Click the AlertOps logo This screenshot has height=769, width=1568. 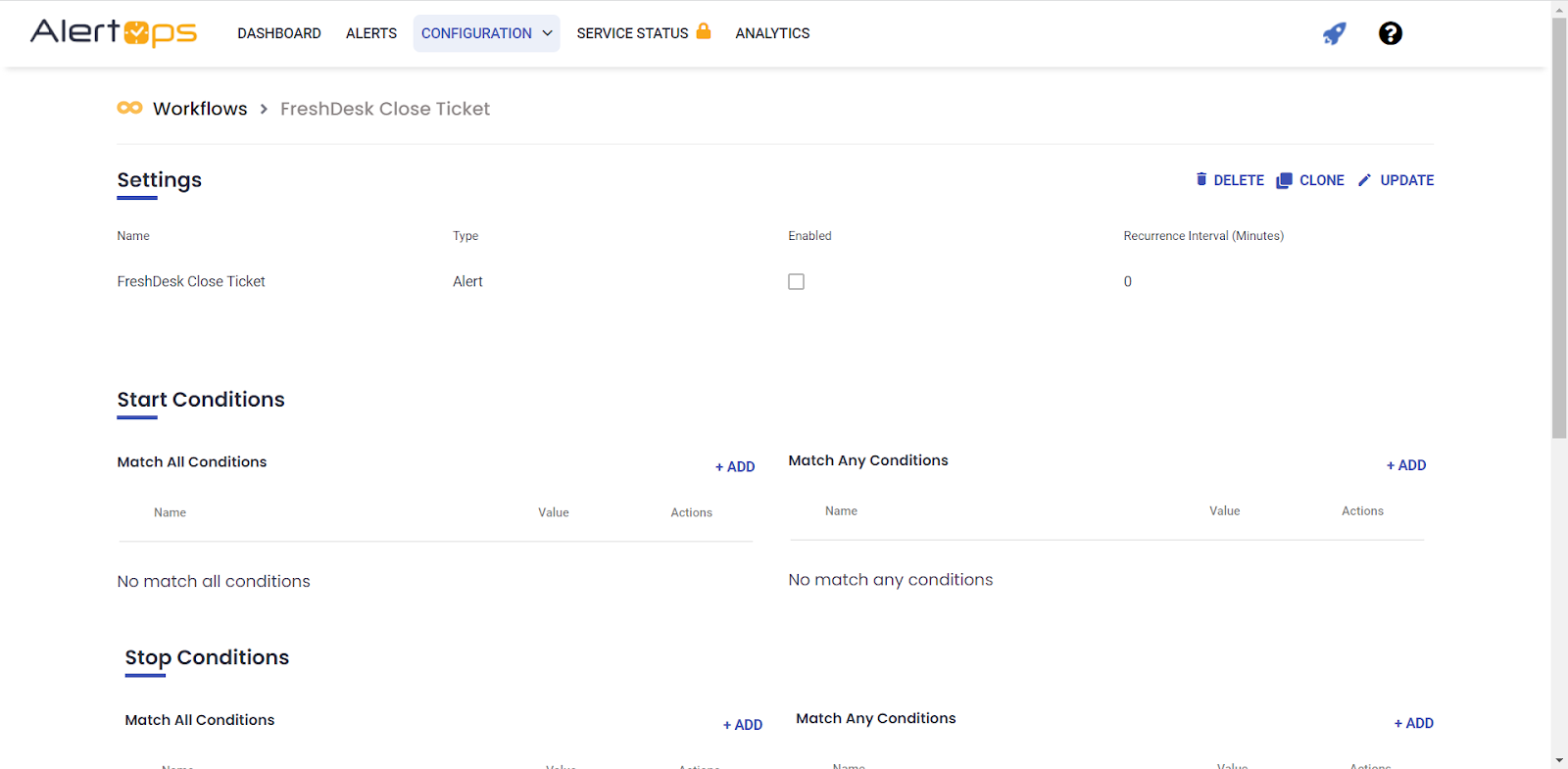tap(114, 32)
